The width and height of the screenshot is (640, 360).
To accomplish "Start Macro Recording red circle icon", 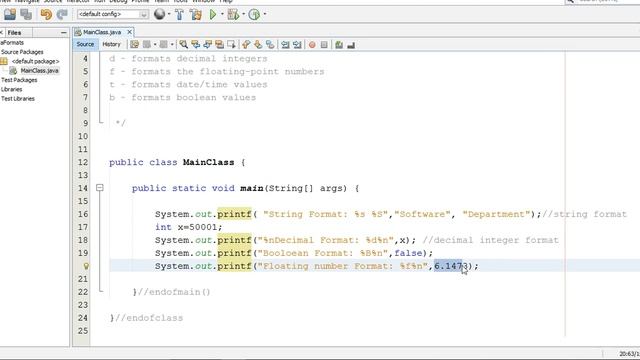I will coord(312,45).
